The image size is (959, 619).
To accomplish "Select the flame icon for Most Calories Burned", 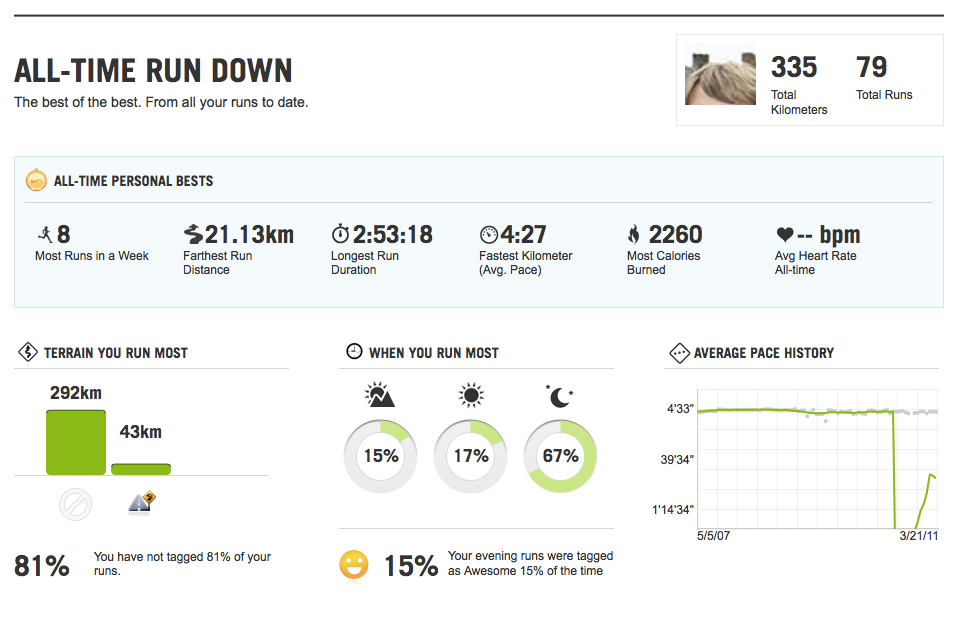I will 633,235.
